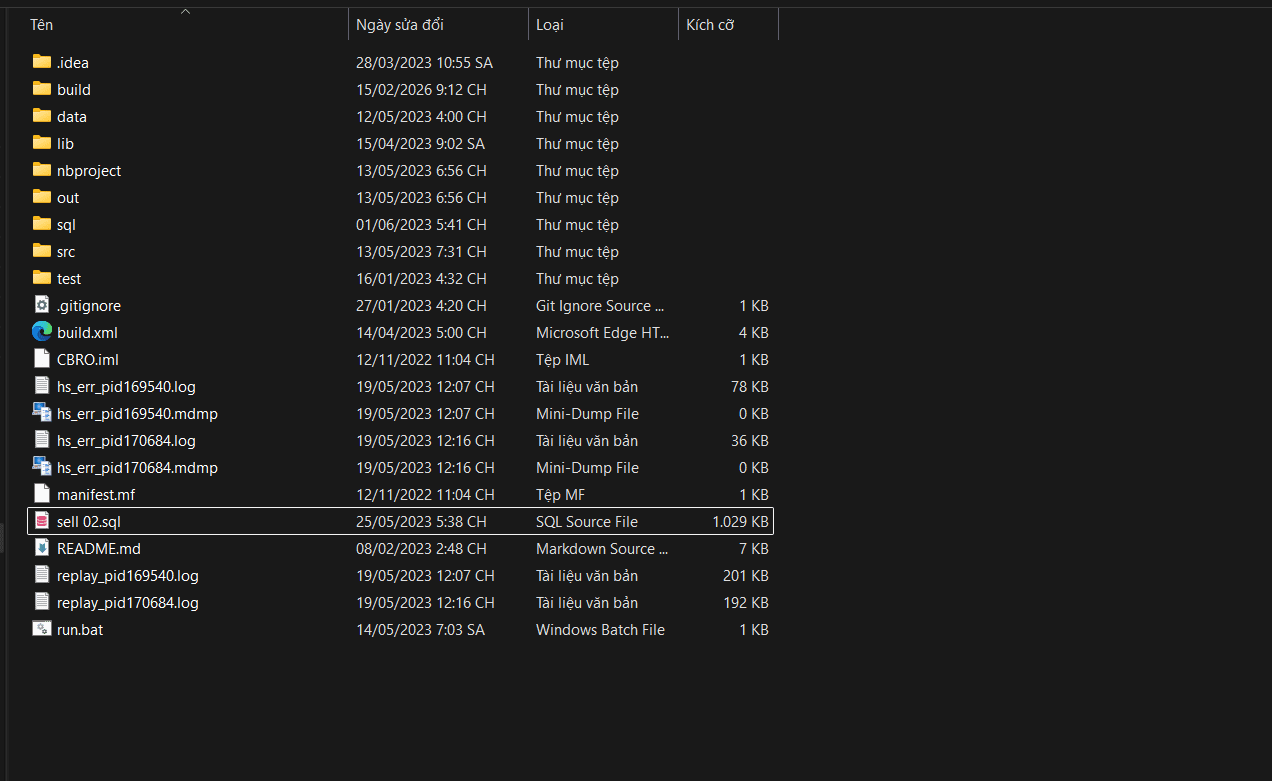The width and height of the screenshot is (1272, 781).
Task: Click the Windows Batch File type cell
Action: (x=600, y=629)
